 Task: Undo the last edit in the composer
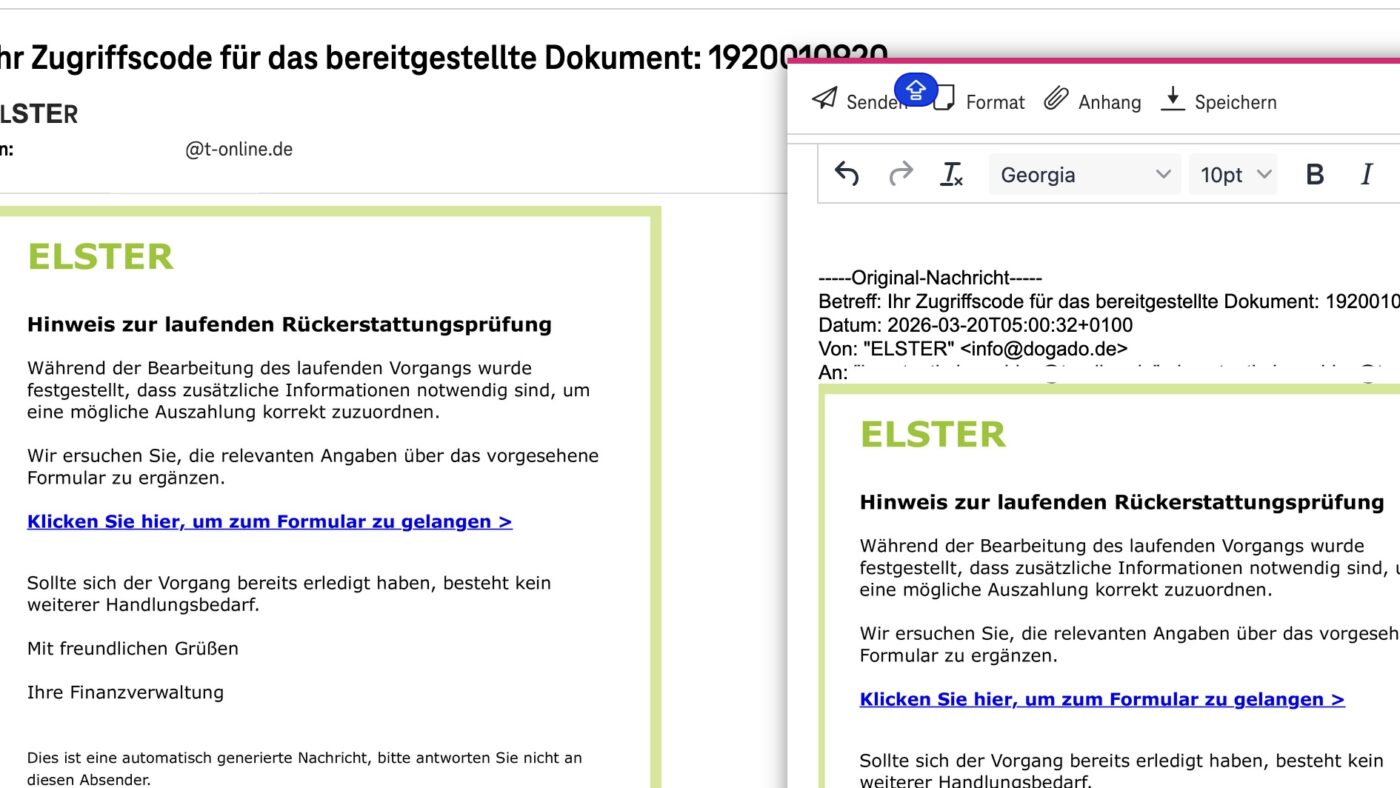(846, 174)
